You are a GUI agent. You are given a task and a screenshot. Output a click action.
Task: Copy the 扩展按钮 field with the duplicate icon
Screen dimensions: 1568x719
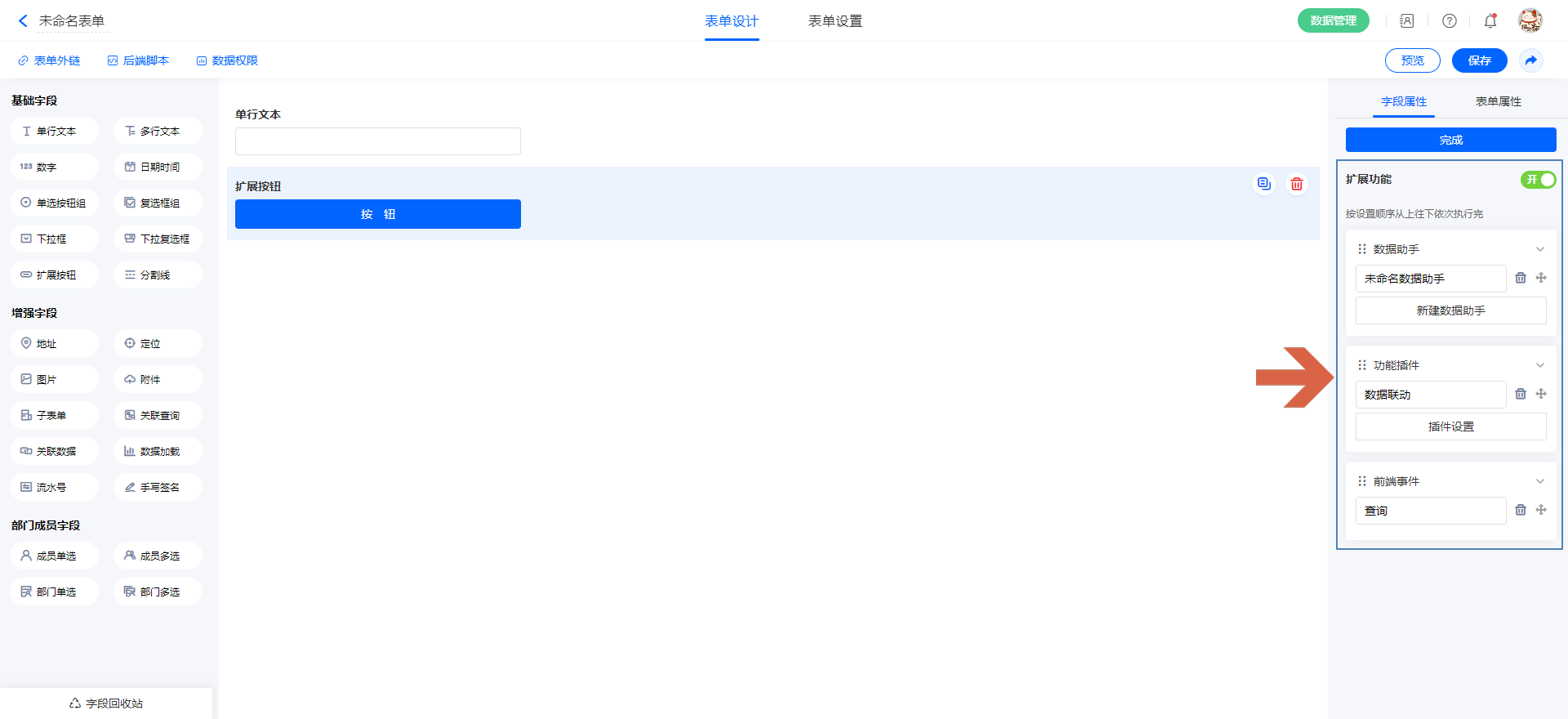coord(1264,184)
